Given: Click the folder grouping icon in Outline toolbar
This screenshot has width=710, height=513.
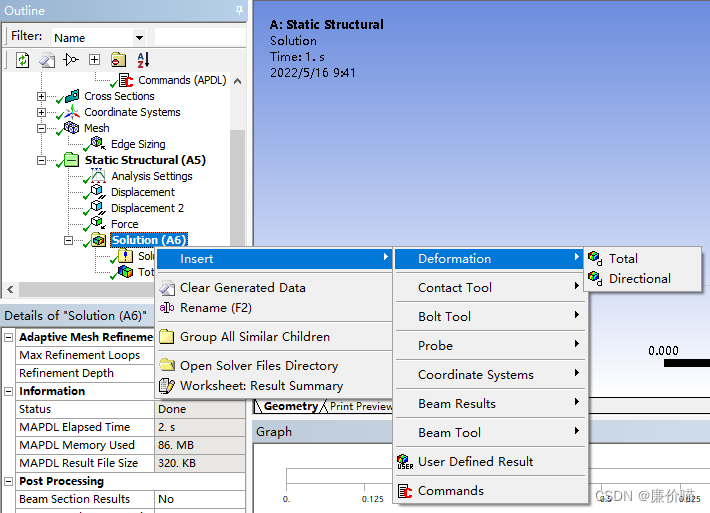Looking at the screenshot, I should (x=118, y=60).
